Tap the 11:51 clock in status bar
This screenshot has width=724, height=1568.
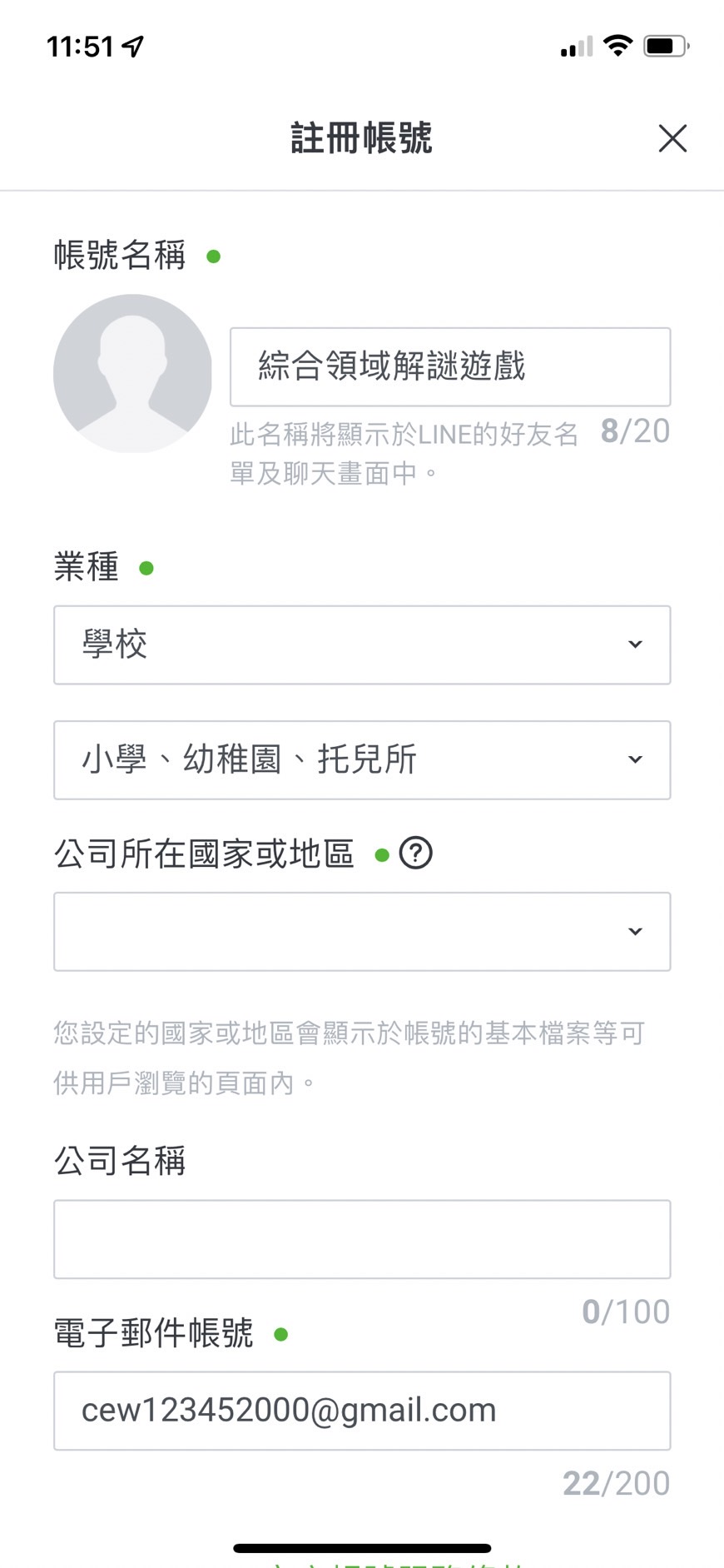pyautogui.click(x=80, y=47)
